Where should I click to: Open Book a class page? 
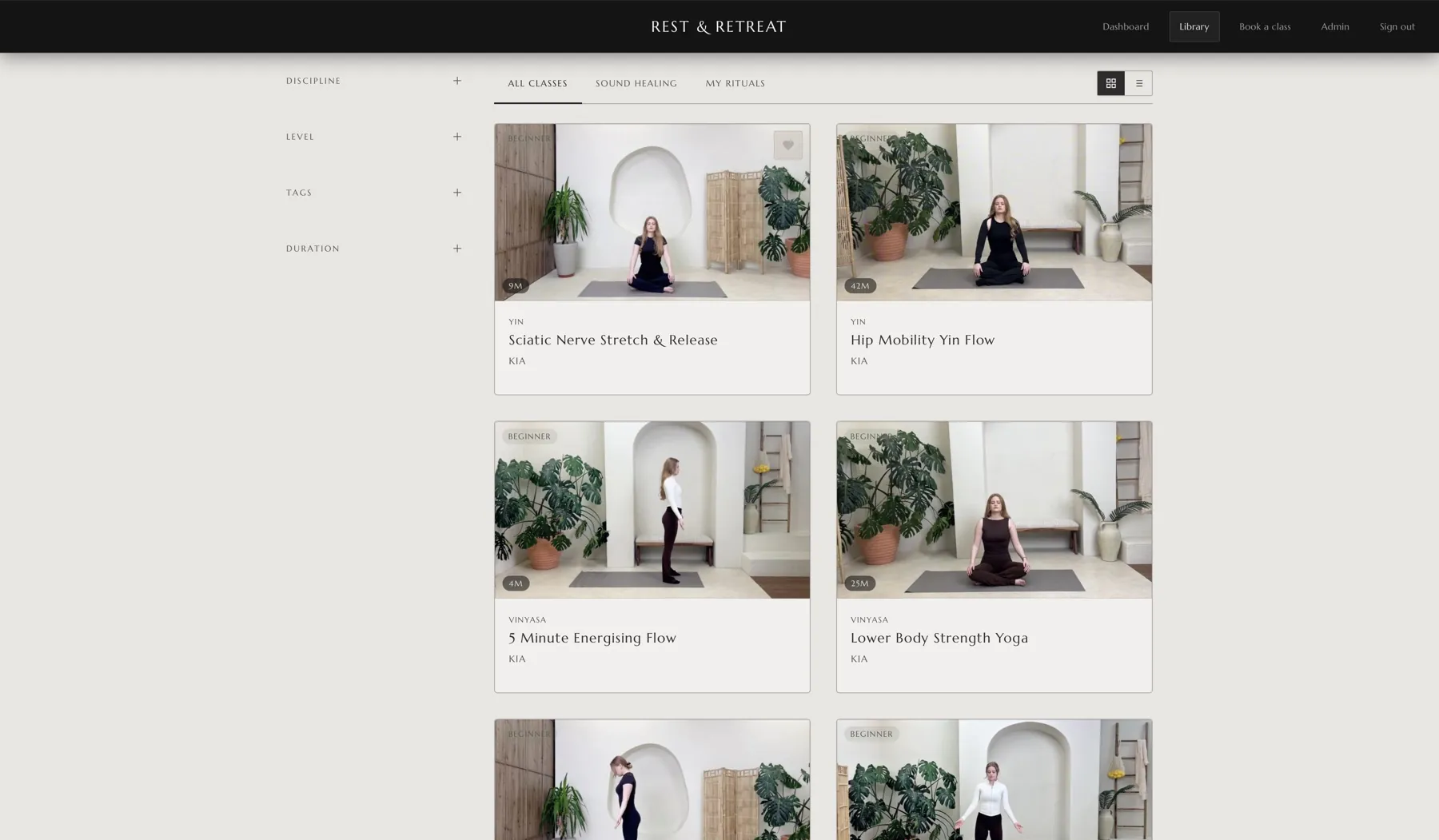(x=1264, y=26)
